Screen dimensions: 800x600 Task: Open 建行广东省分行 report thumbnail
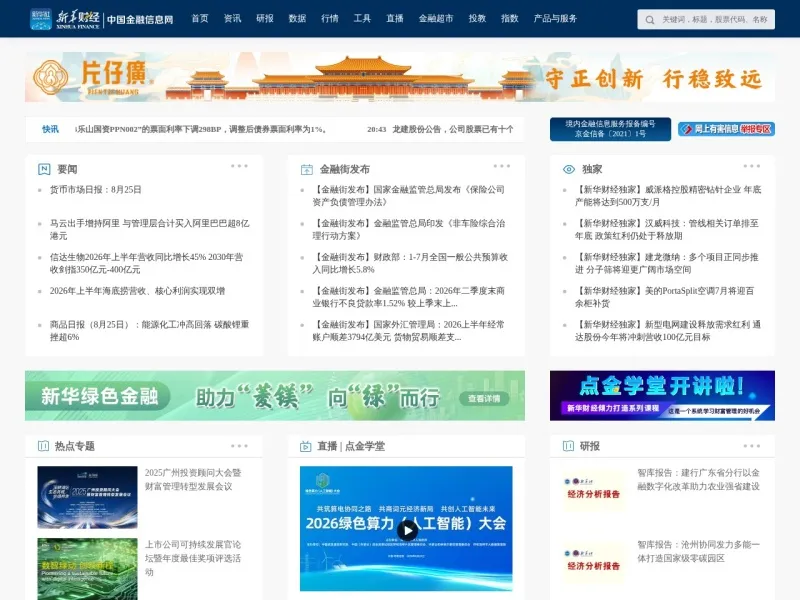coord(593,489)
